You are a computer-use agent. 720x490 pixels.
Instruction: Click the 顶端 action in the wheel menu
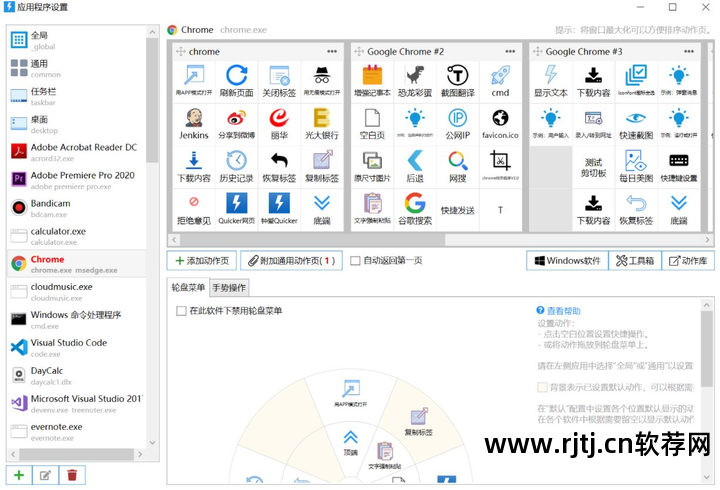pos(350,443)
